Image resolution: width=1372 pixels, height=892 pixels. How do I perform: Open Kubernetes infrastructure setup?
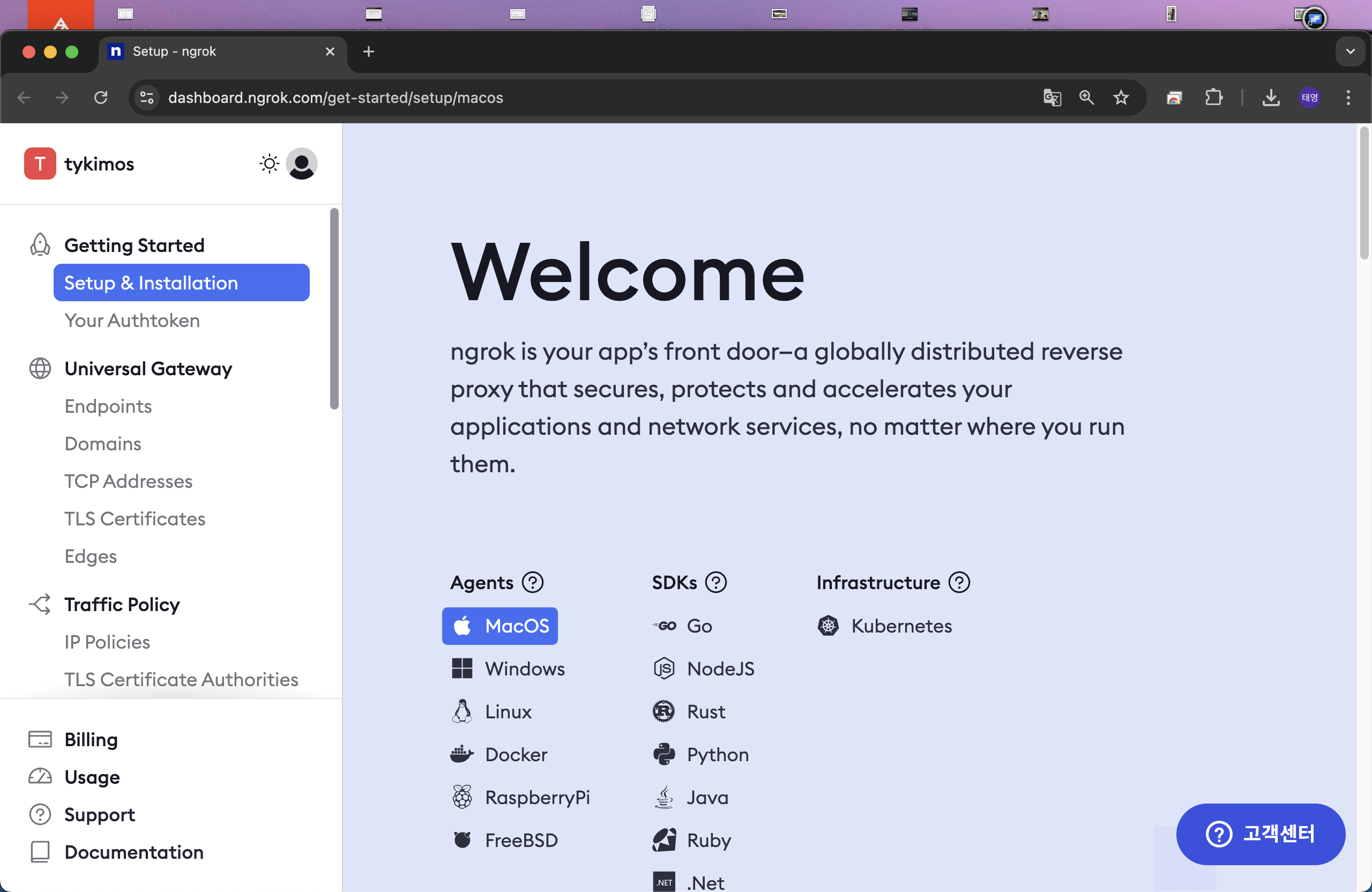click(x=884, y=626)
